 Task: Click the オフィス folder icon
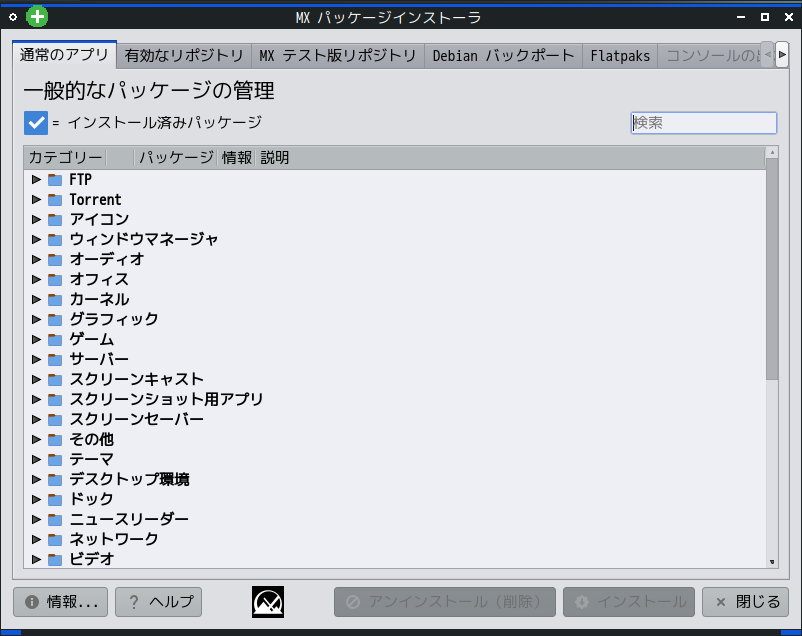coord(55,279)
